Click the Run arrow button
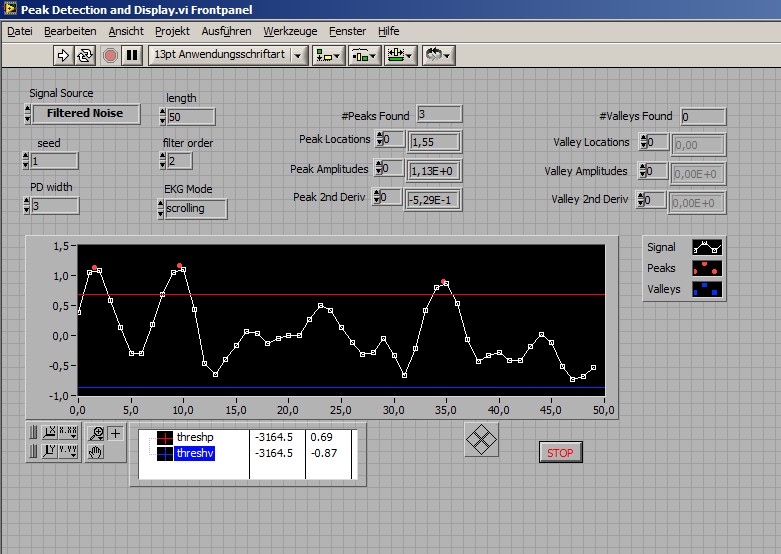Screen dimensions: 781x554 pyautogui.click(x=63, y=55)
